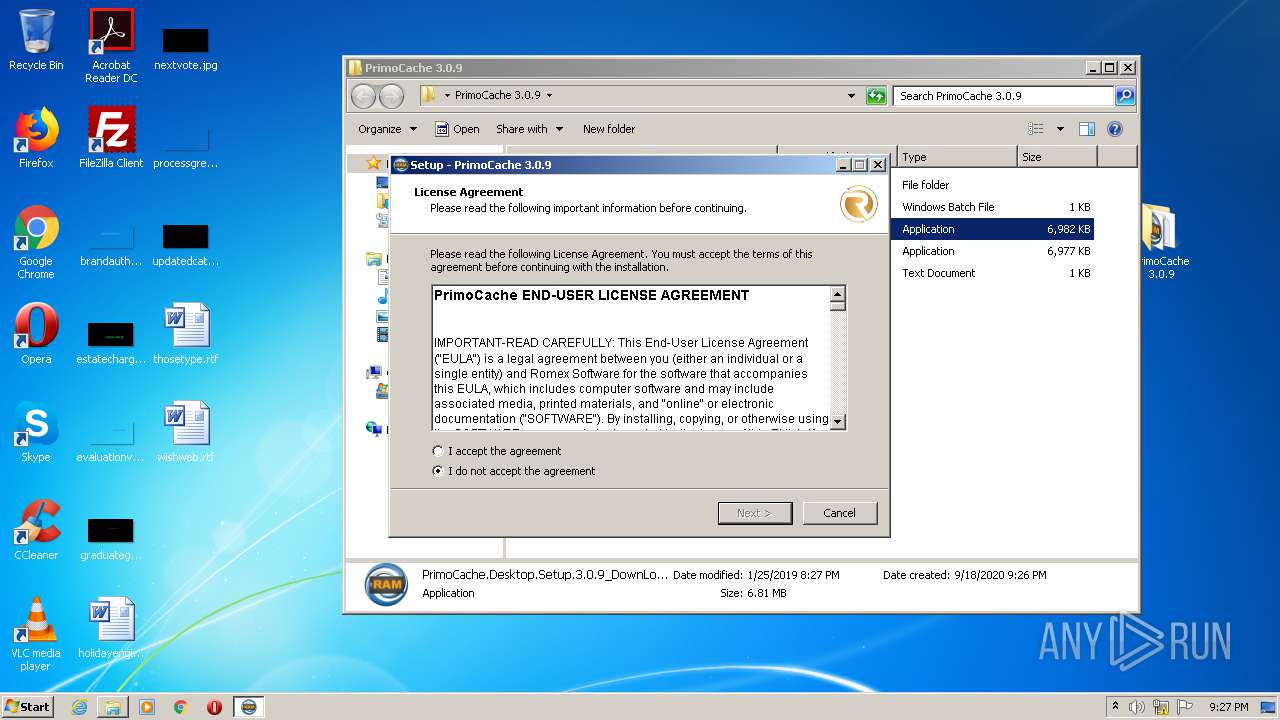This screenshot has width=1280, height=720.
Task: Click the address bar refresh button
Action: pos(876,96)
